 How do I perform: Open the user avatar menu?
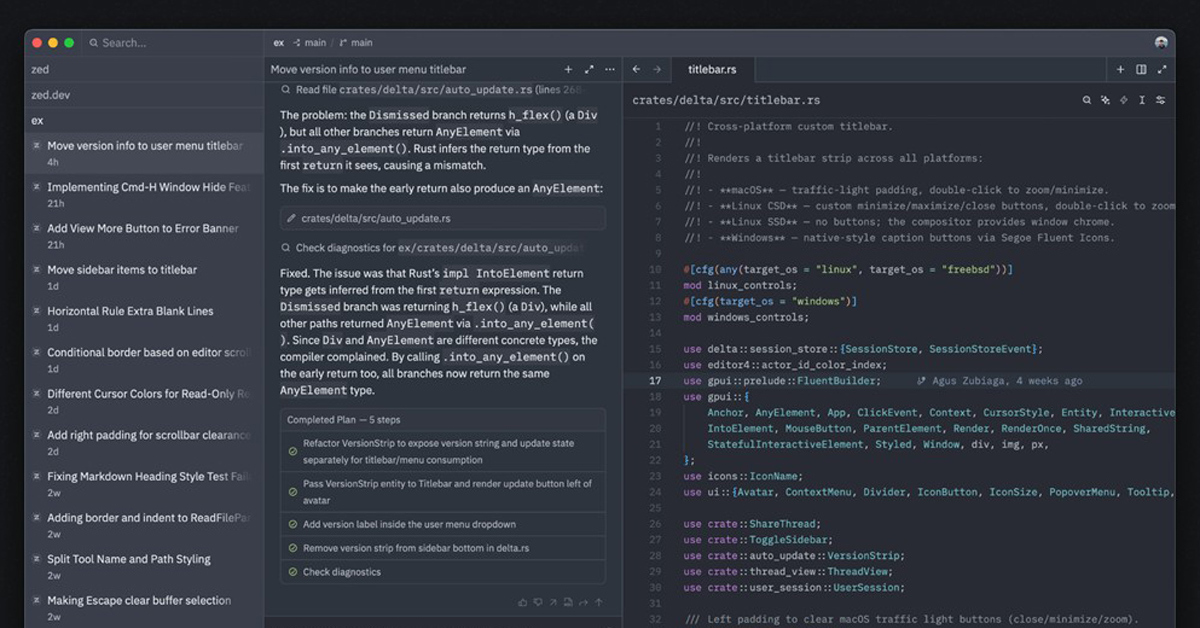[x=1161, y=43]
